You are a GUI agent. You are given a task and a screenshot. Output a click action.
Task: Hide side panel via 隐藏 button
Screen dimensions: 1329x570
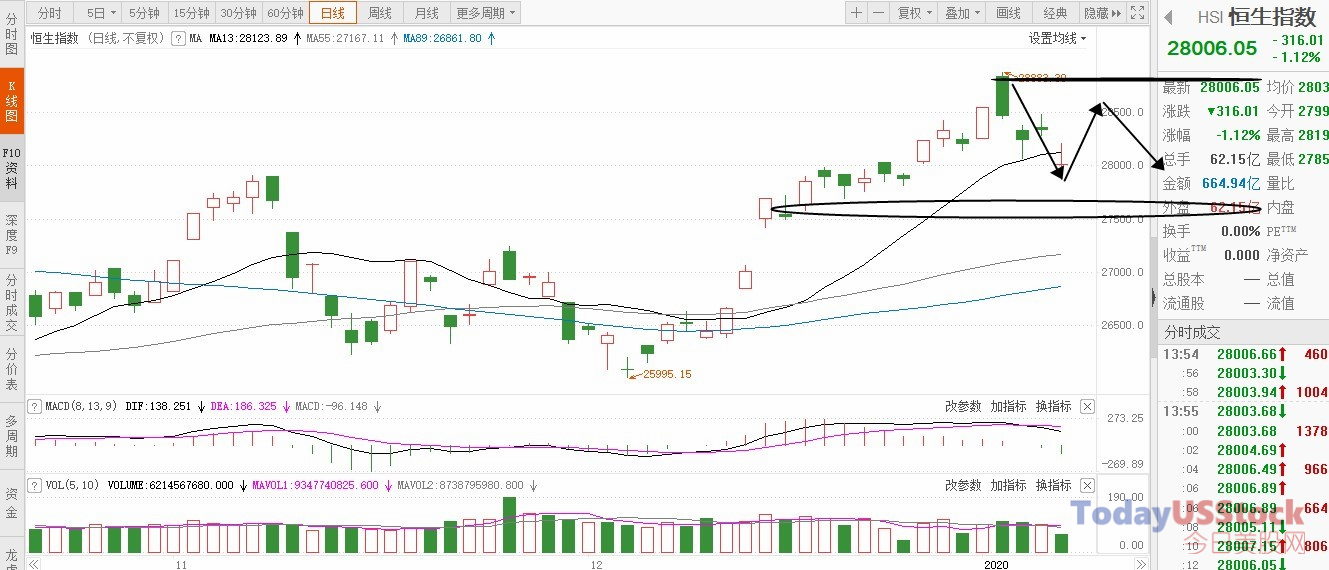click(x=1102, y=13)
